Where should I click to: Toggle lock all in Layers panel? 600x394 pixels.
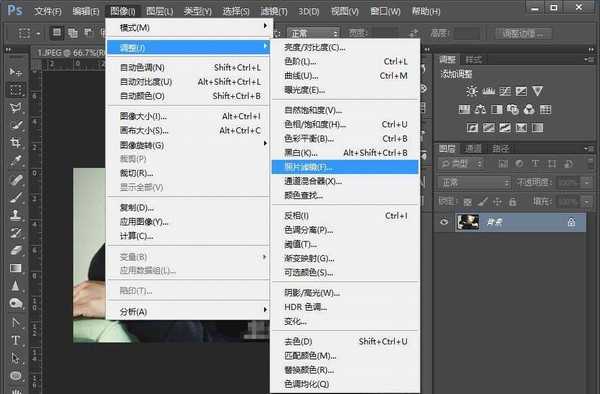pyautogui.click(x=513, y=202)
